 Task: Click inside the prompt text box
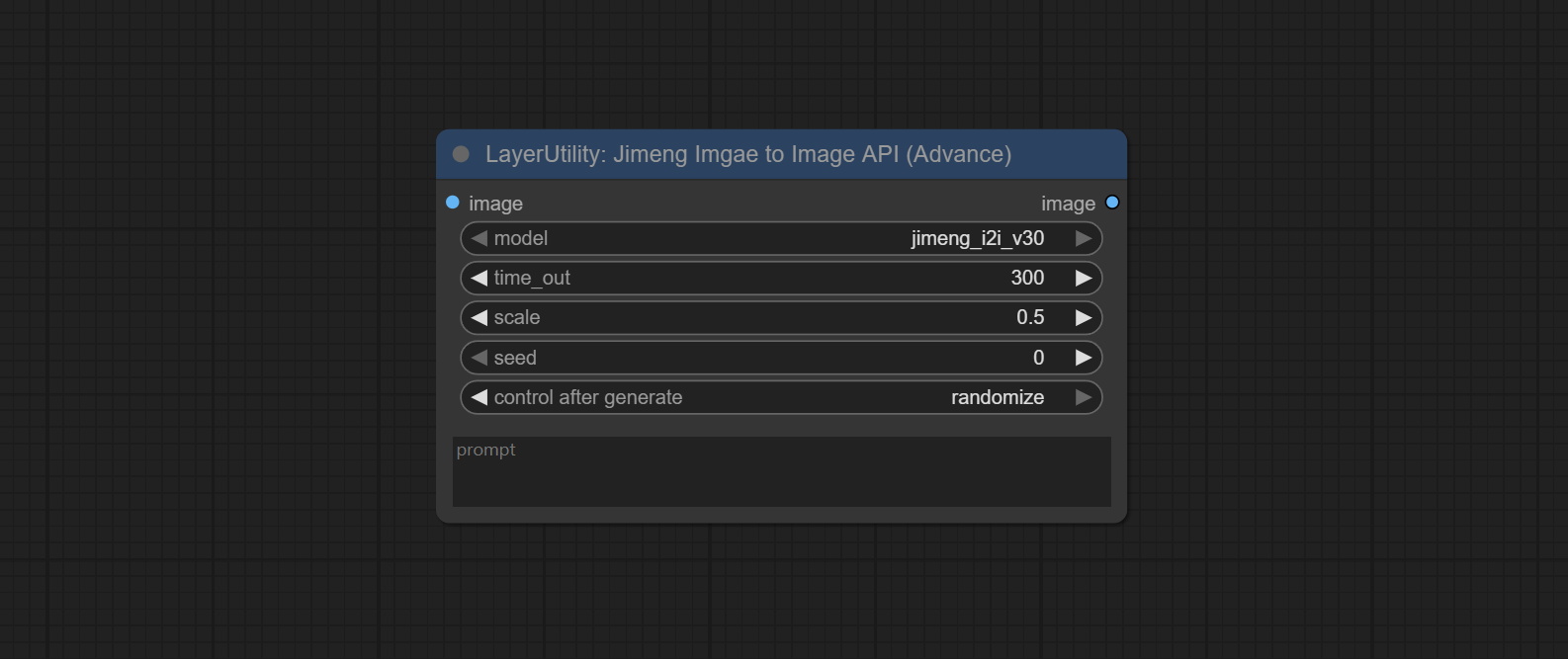[x=781, y=474]
